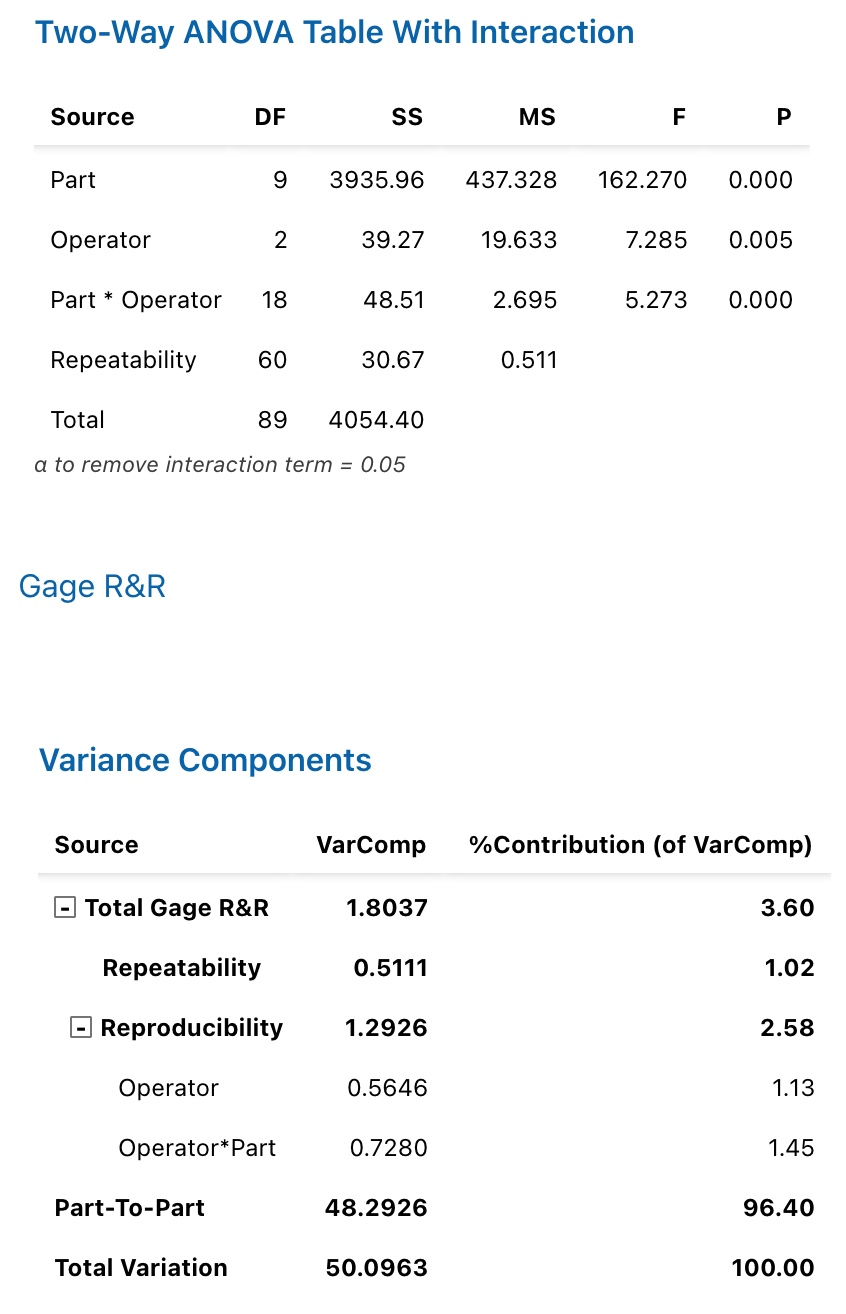Click the DF column header
Viewport: 846px width, 1314px height.
pos(270,117)
